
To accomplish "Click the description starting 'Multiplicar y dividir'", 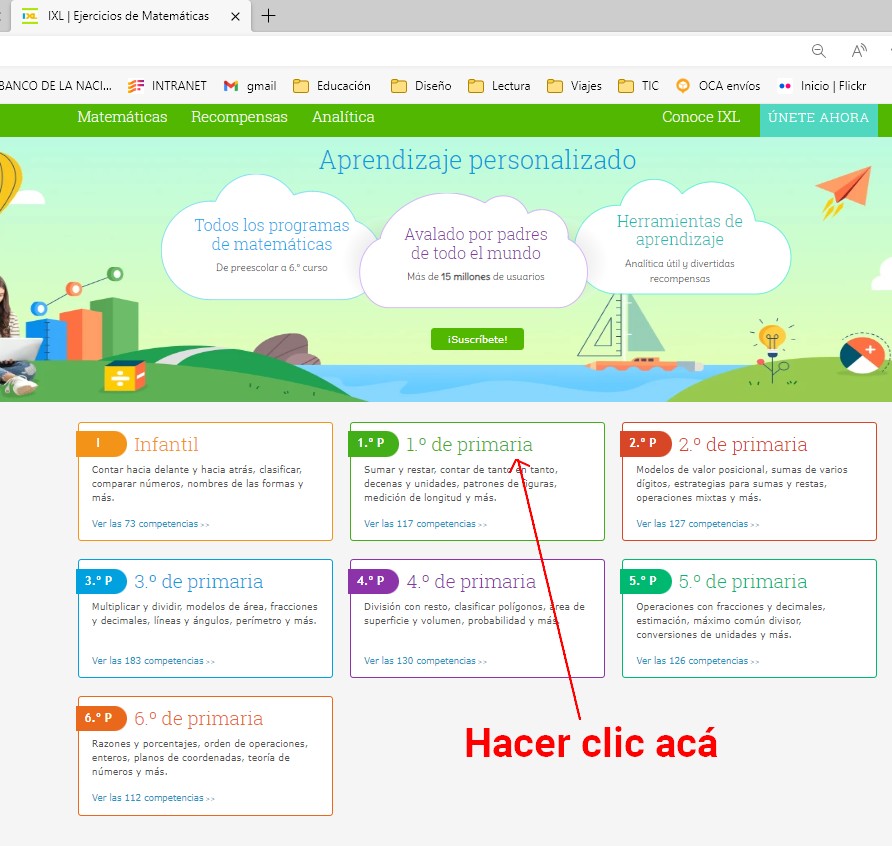I will (205, 614).
